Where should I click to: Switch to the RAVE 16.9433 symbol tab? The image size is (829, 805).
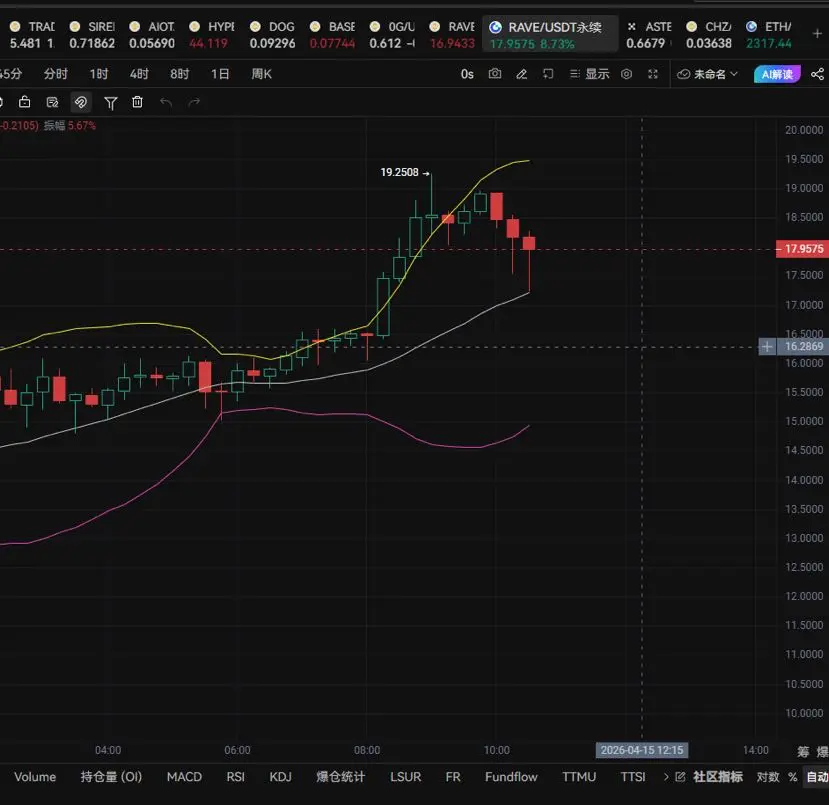(x=453, y=34)
